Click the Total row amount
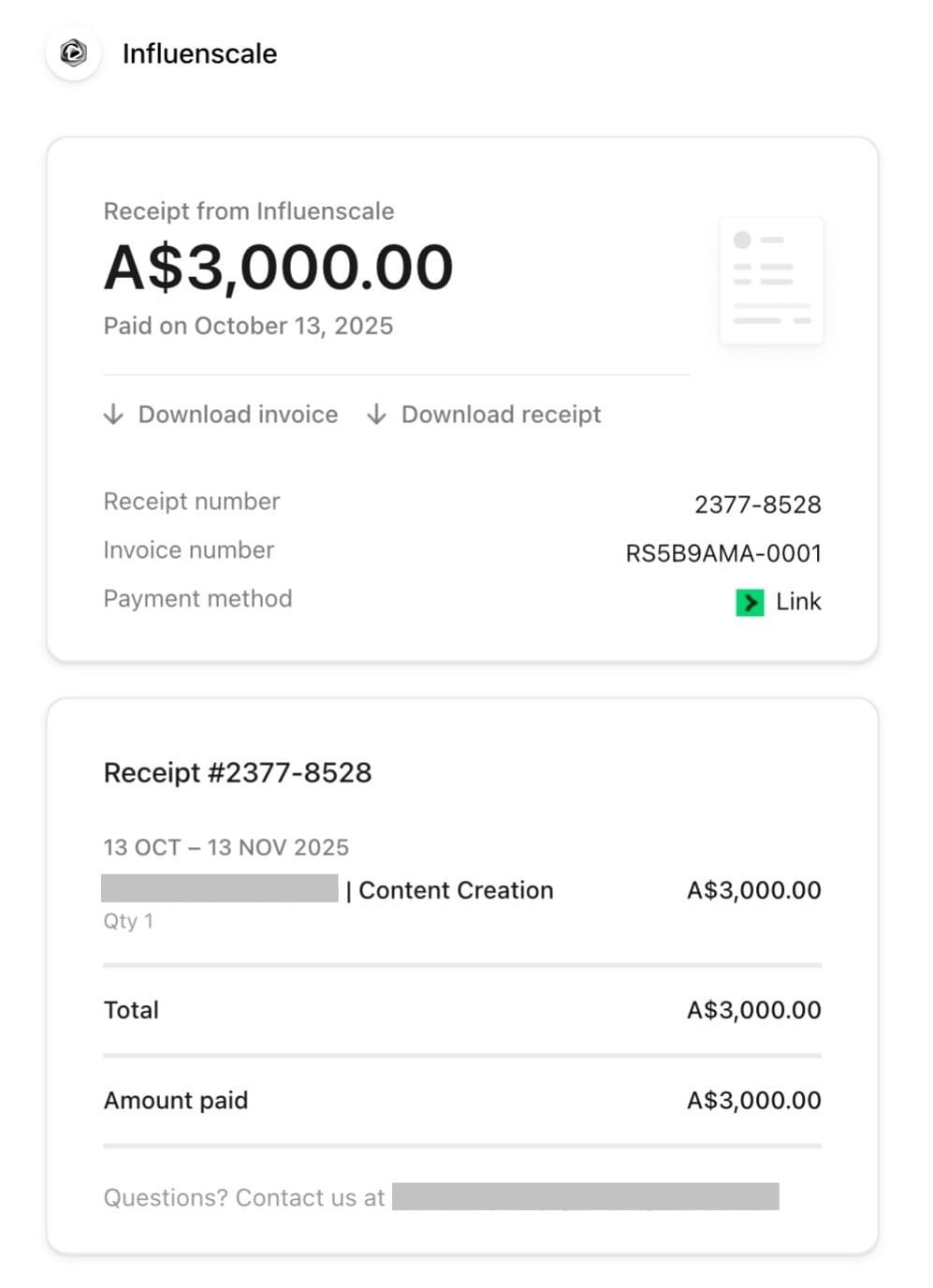933x1288 pixels. click(753, 1010)
